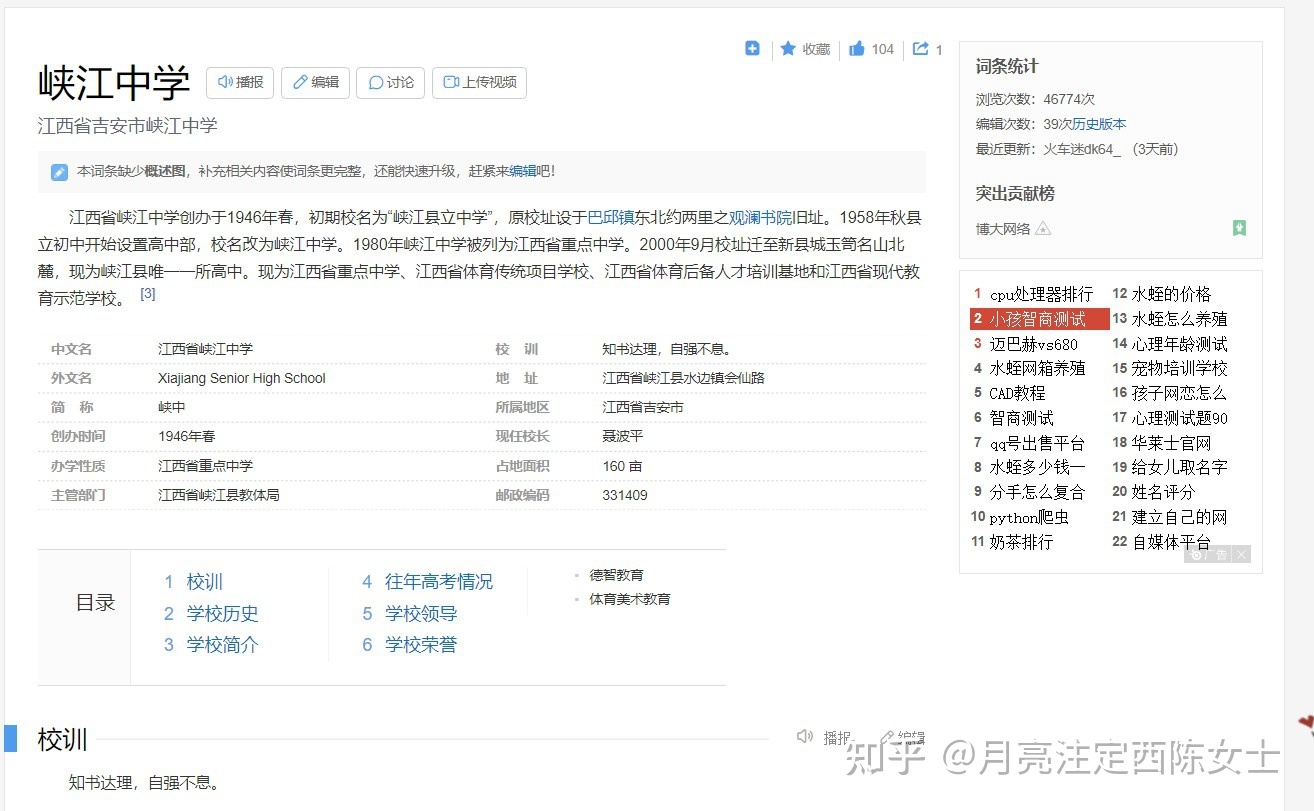Click the blue pencil icon in the notice banner
1314x811 pixels.
click(x=58, y=171)
